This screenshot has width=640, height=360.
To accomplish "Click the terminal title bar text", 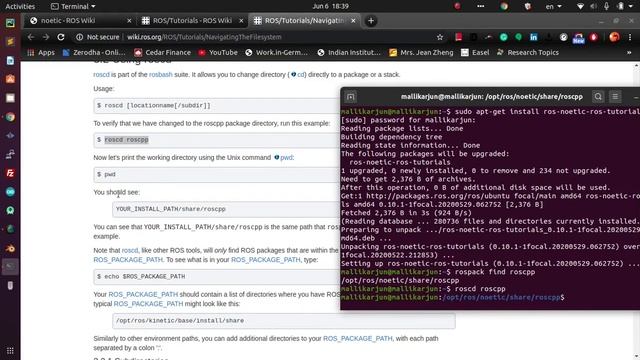I will pos(492,97).
